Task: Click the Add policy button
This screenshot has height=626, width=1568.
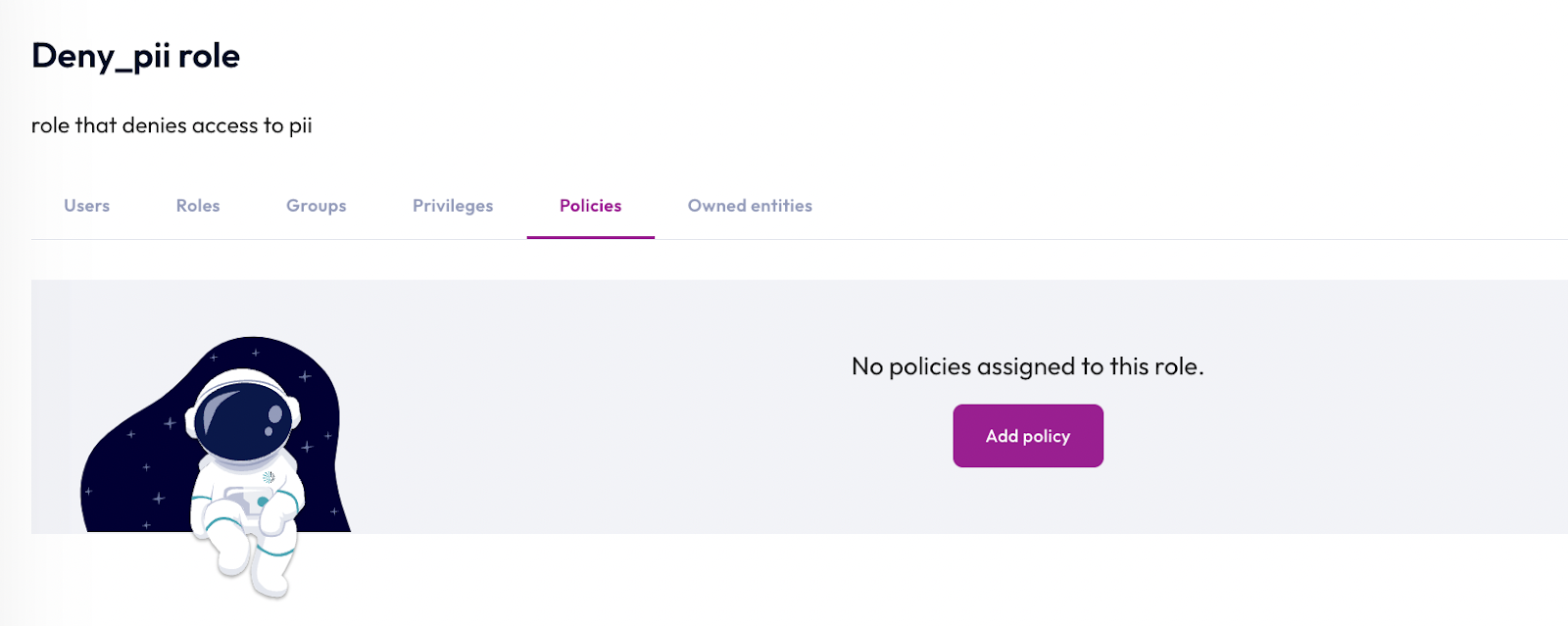Action: pyautogui.click(x=1027, y=435)
